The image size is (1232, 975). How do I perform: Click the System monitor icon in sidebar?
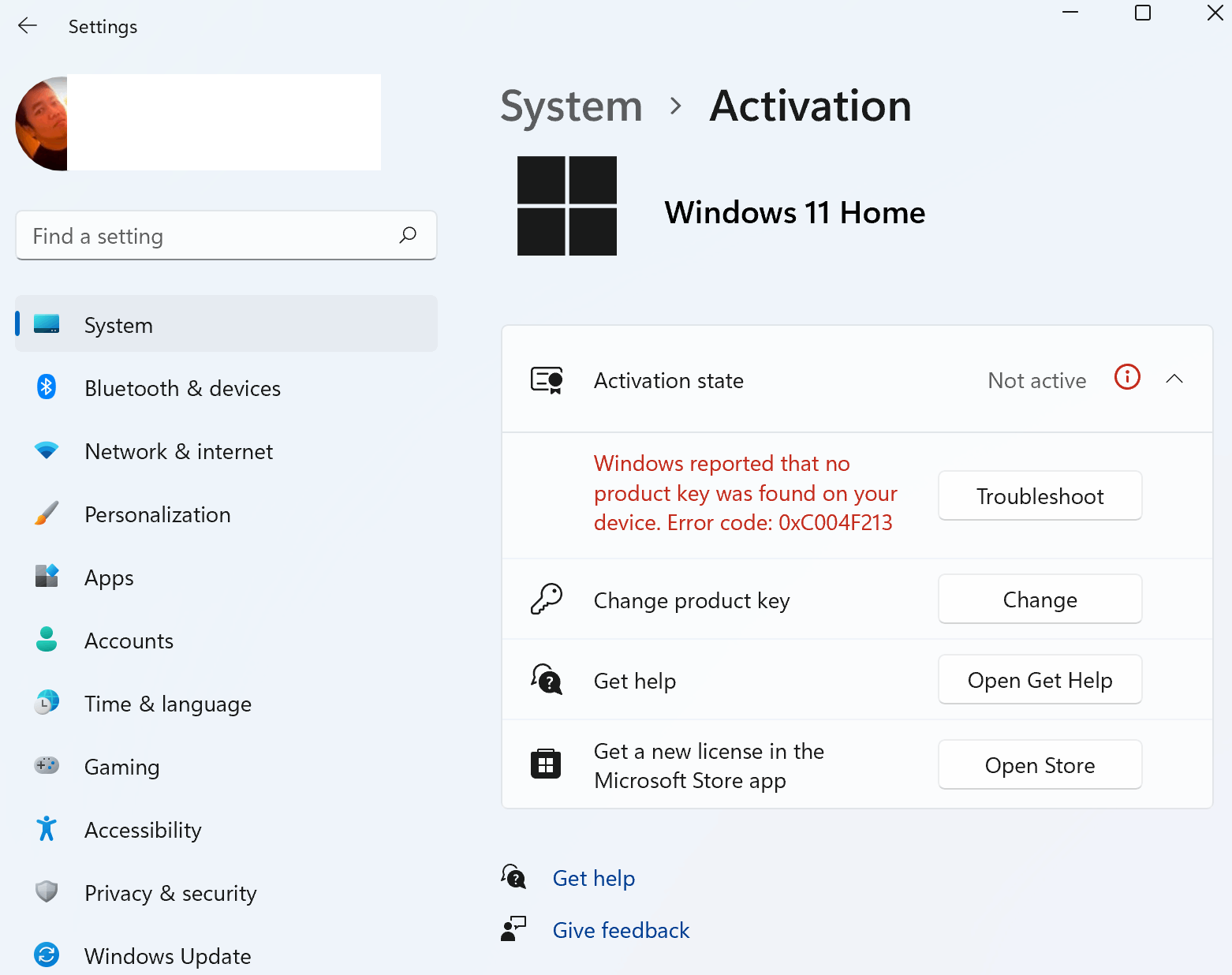(47, 324)
